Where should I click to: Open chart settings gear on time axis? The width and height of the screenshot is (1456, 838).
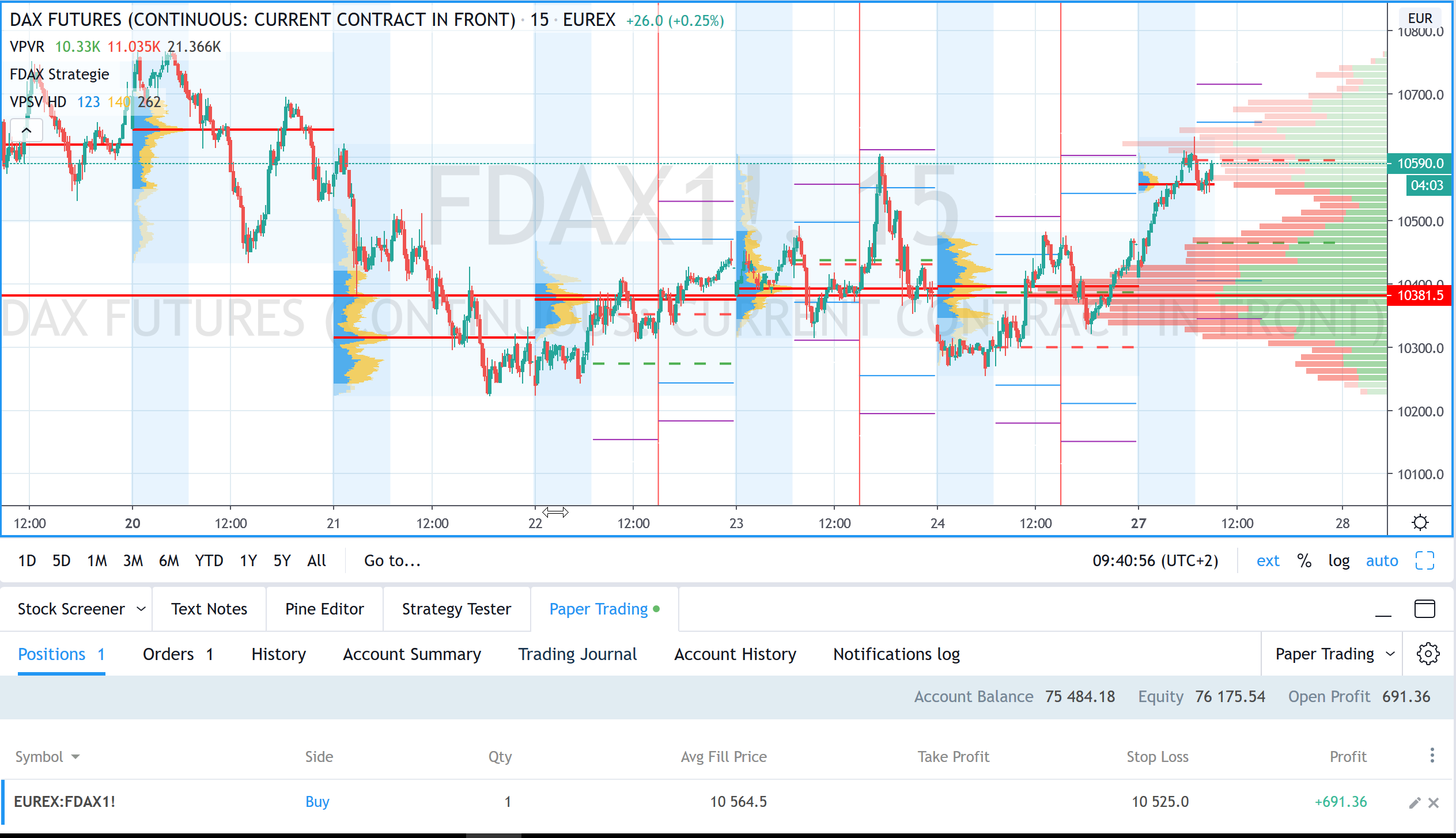click(1420, 522)
